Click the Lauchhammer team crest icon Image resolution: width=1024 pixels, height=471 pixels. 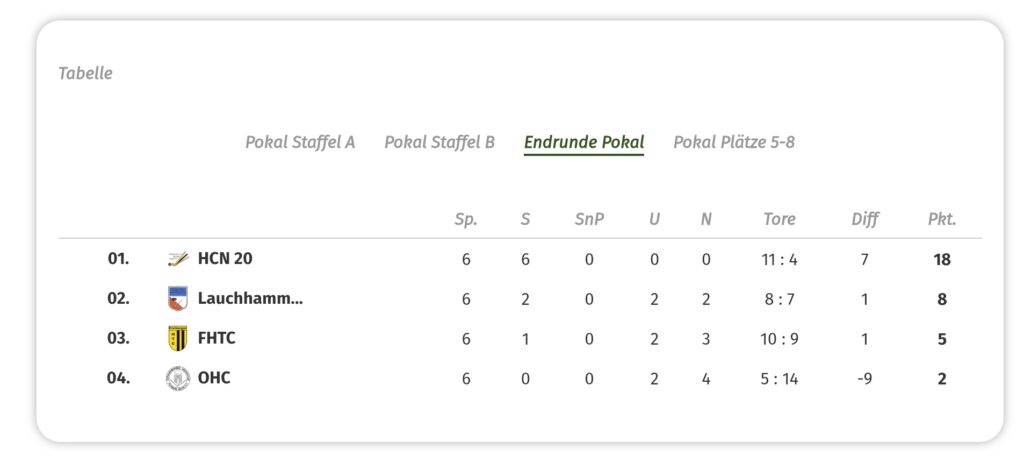pyautogui.click(x=178, y=298)
